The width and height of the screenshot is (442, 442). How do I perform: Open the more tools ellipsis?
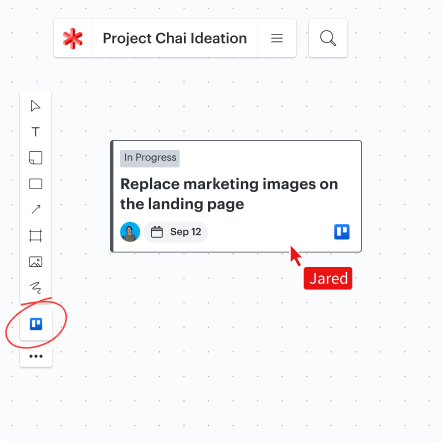(x=36, y=356)
